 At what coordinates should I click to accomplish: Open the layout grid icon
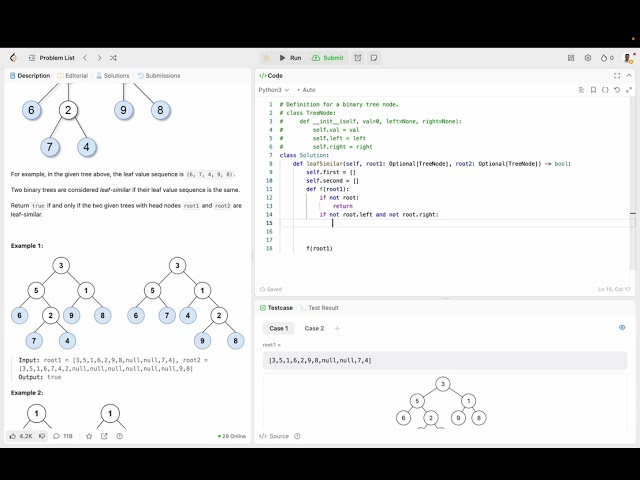tap(571, 58)
